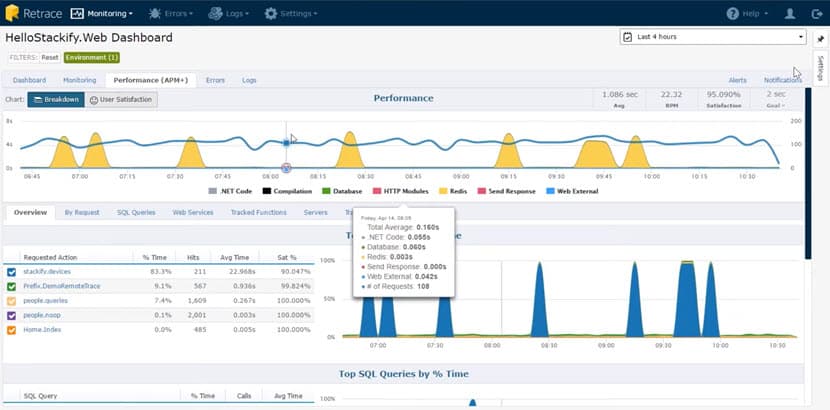This screenshot has height=410, width=830.
Task: Open the Home.Index action link
Action: point(42,330)
